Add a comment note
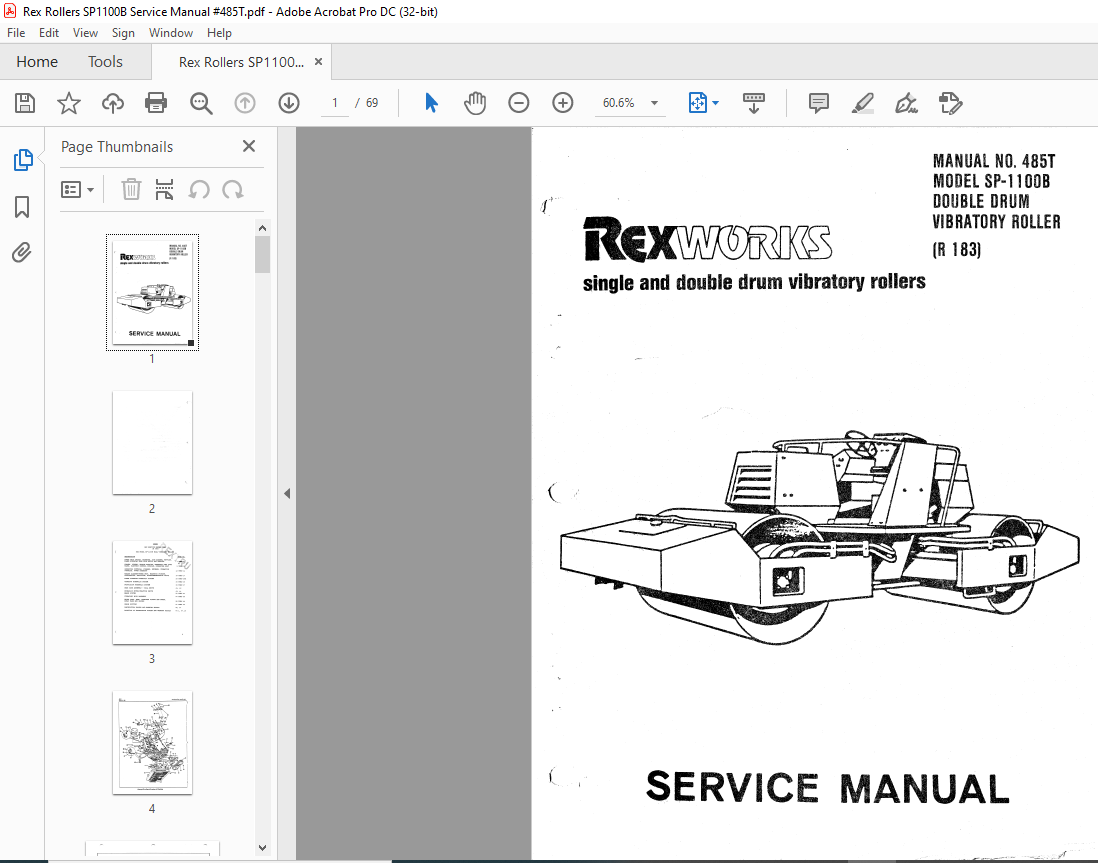 (x=819, y=103)
